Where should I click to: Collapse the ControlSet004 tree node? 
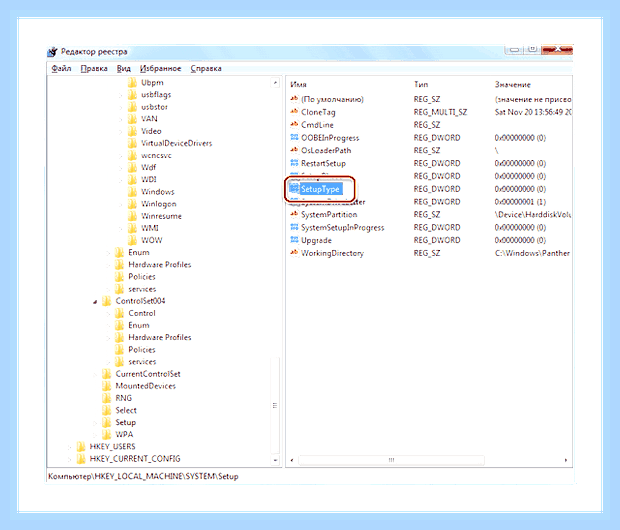[95, 302]
